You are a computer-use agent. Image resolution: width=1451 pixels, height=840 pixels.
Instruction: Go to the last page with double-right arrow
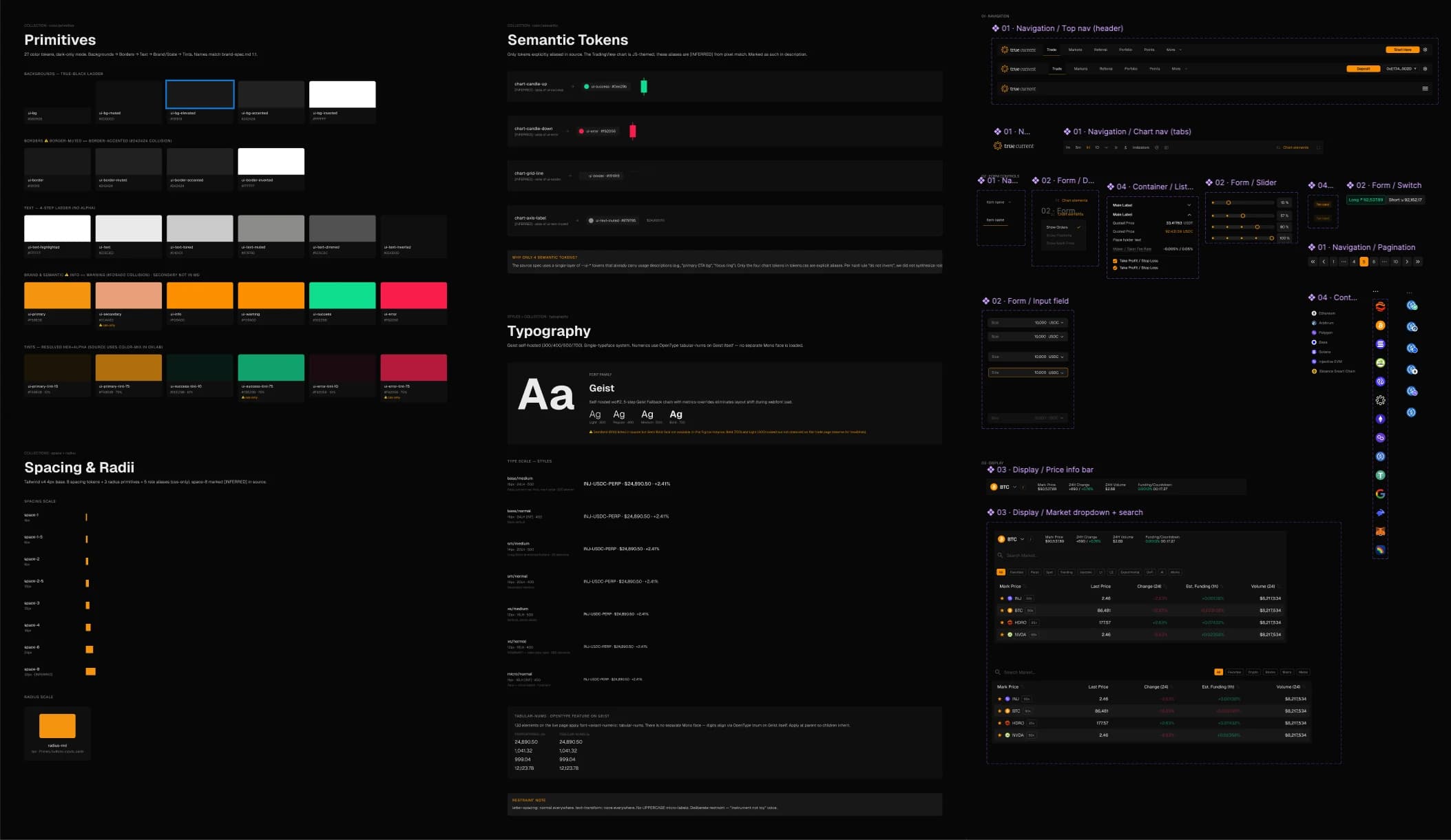(x=1417, y=262)
